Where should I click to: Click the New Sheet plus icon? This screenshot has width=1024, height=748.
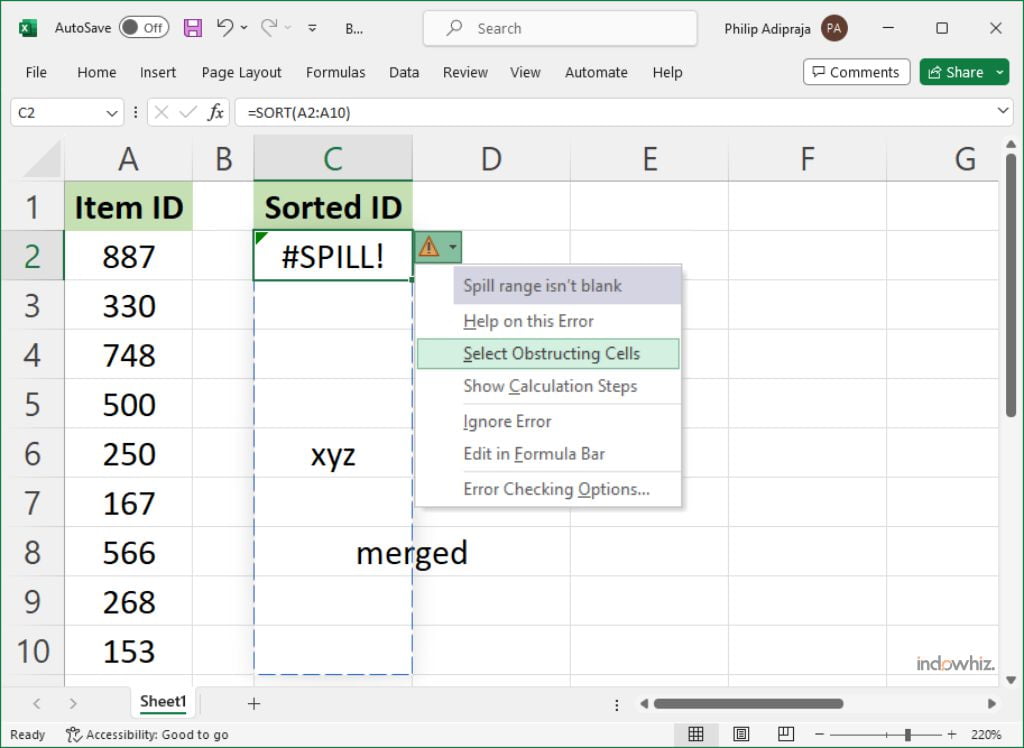tap(253, 703)
